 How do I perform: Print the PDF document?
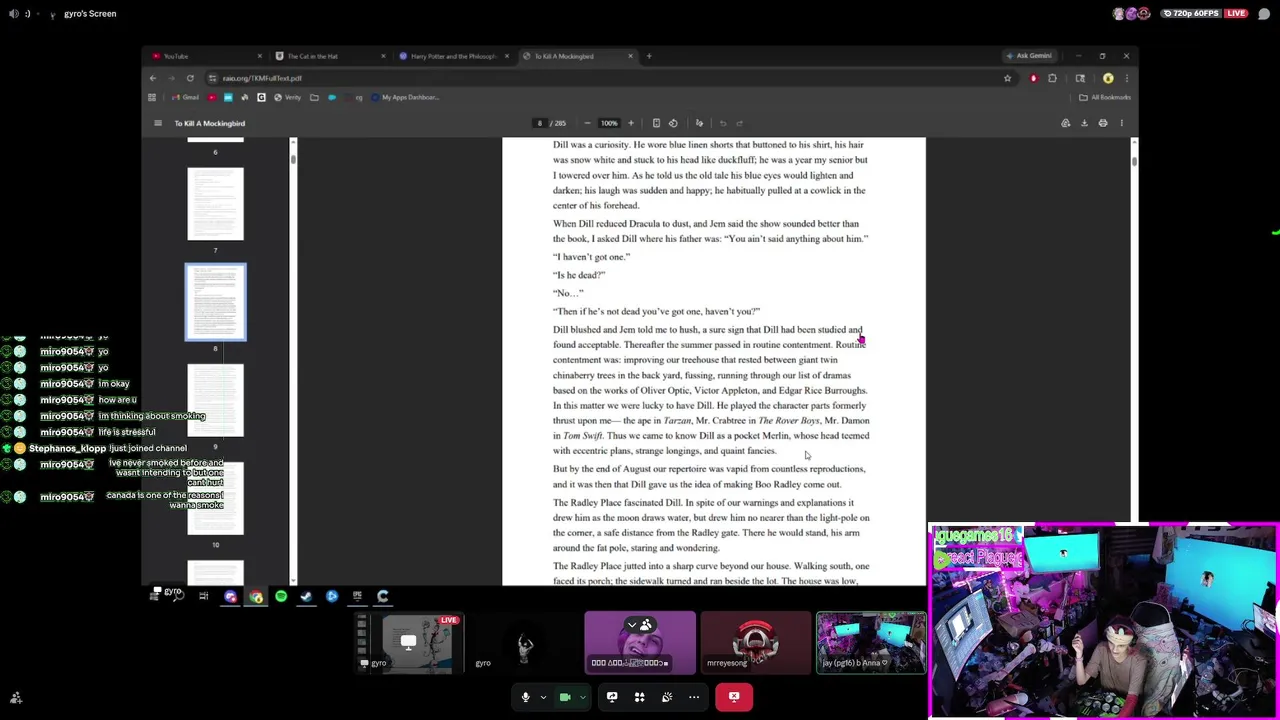click(1103, 123)
